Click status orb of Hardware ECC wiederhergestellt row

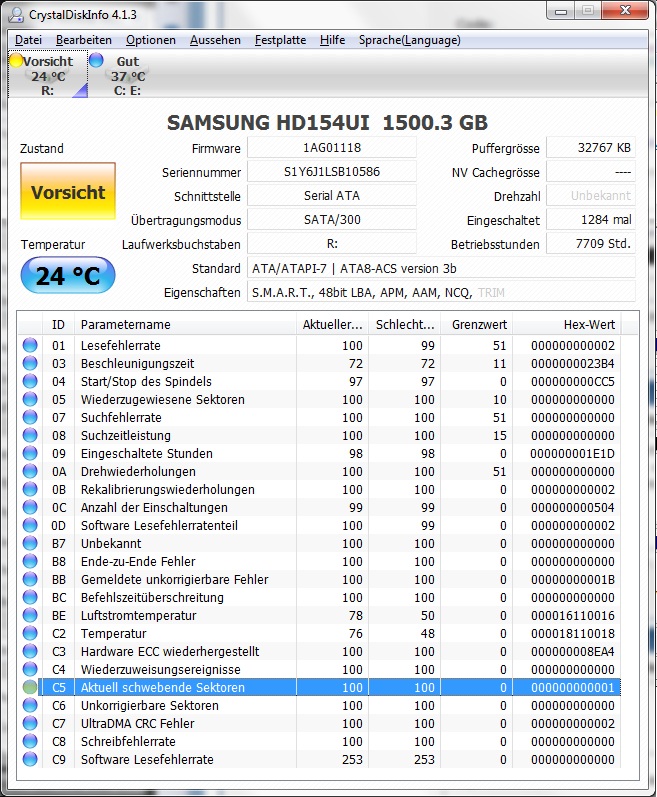pyautogui.click(x=30, y=651)
